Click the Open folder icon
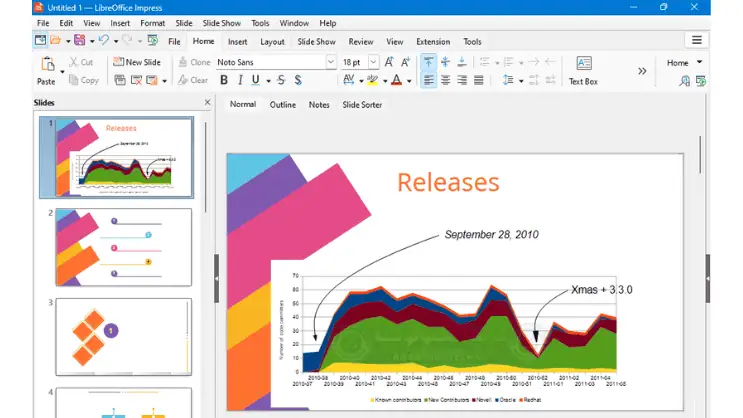 (x=55, y=41)
